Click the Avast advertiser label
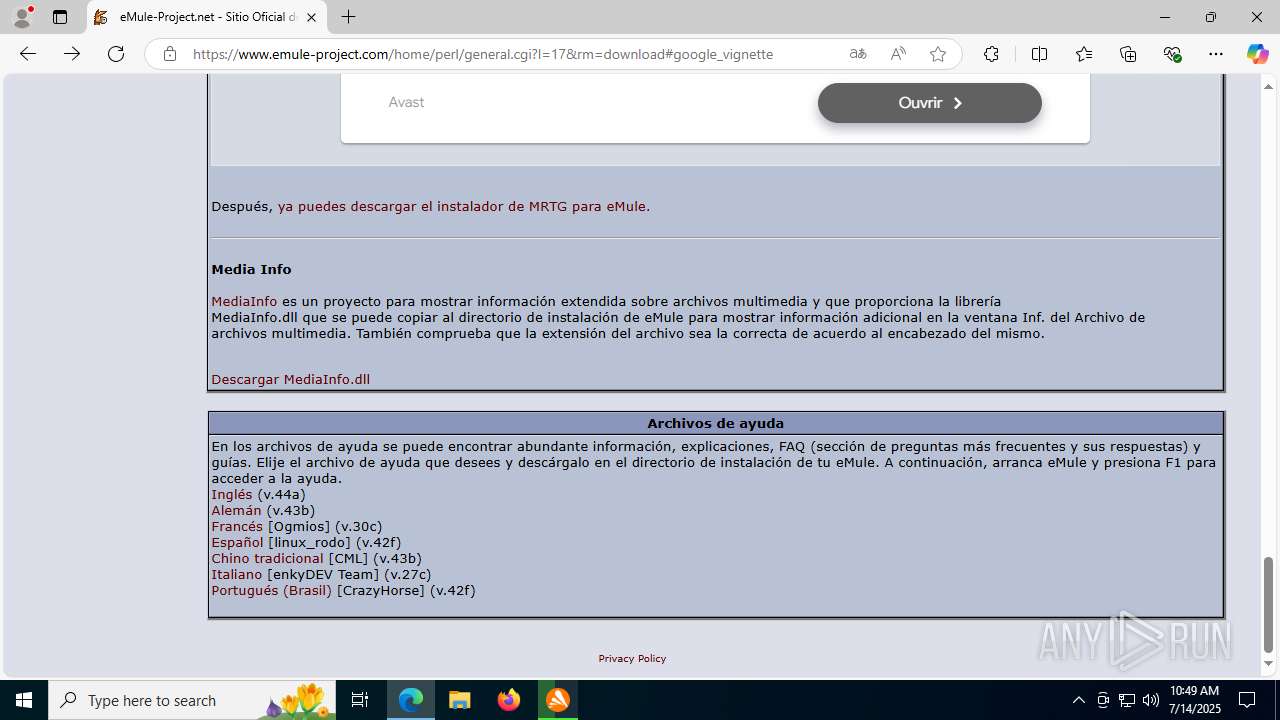The image size is (1280, 720). 406,102
